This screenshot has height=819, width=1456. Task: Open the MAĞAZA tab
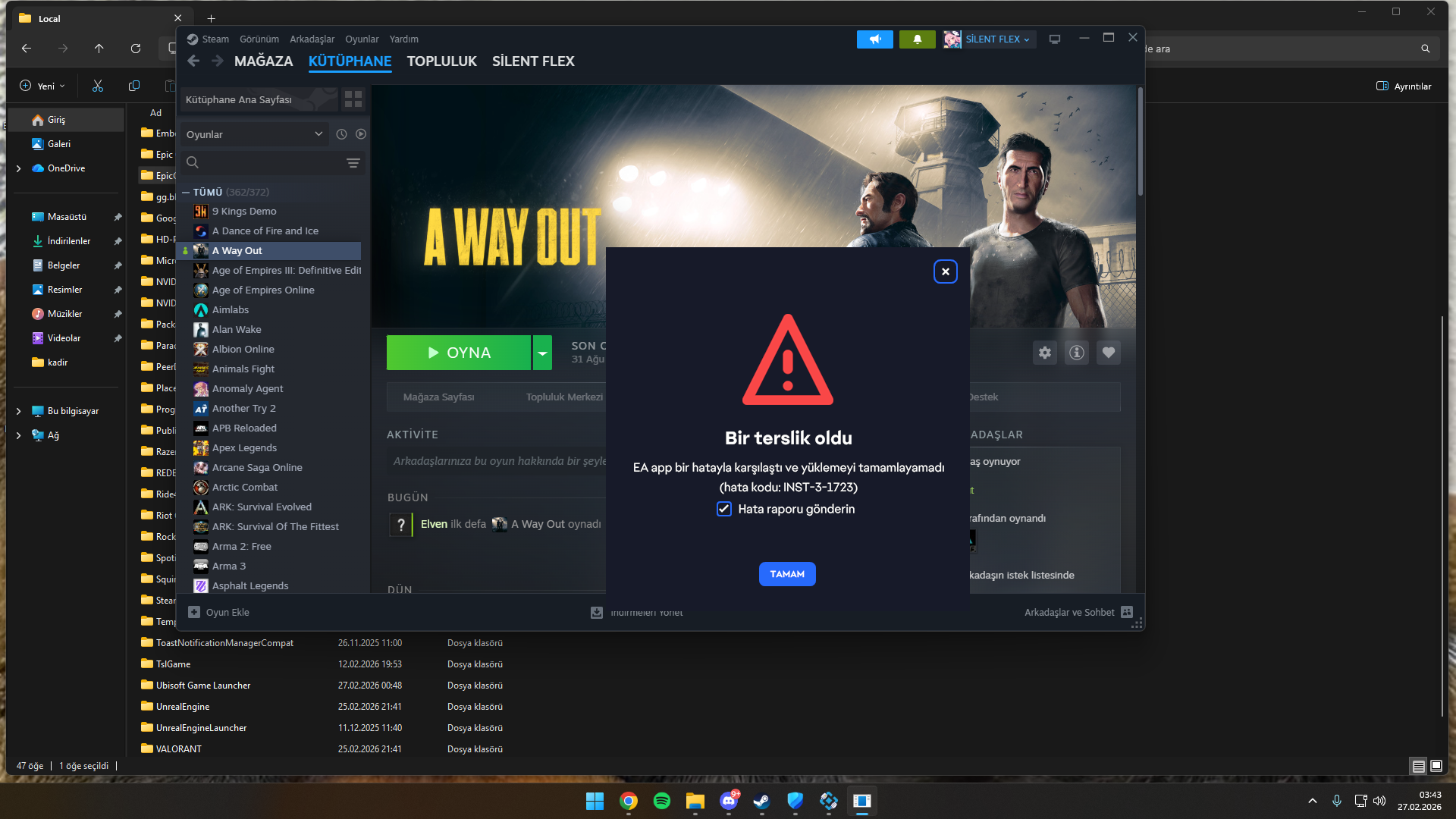[x=263, y=61]
